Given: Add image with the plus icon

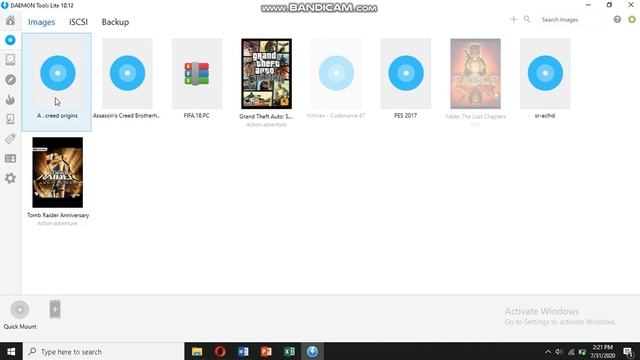Looking at the screenshot, I should pyautogui.click(x=513, y=19).
